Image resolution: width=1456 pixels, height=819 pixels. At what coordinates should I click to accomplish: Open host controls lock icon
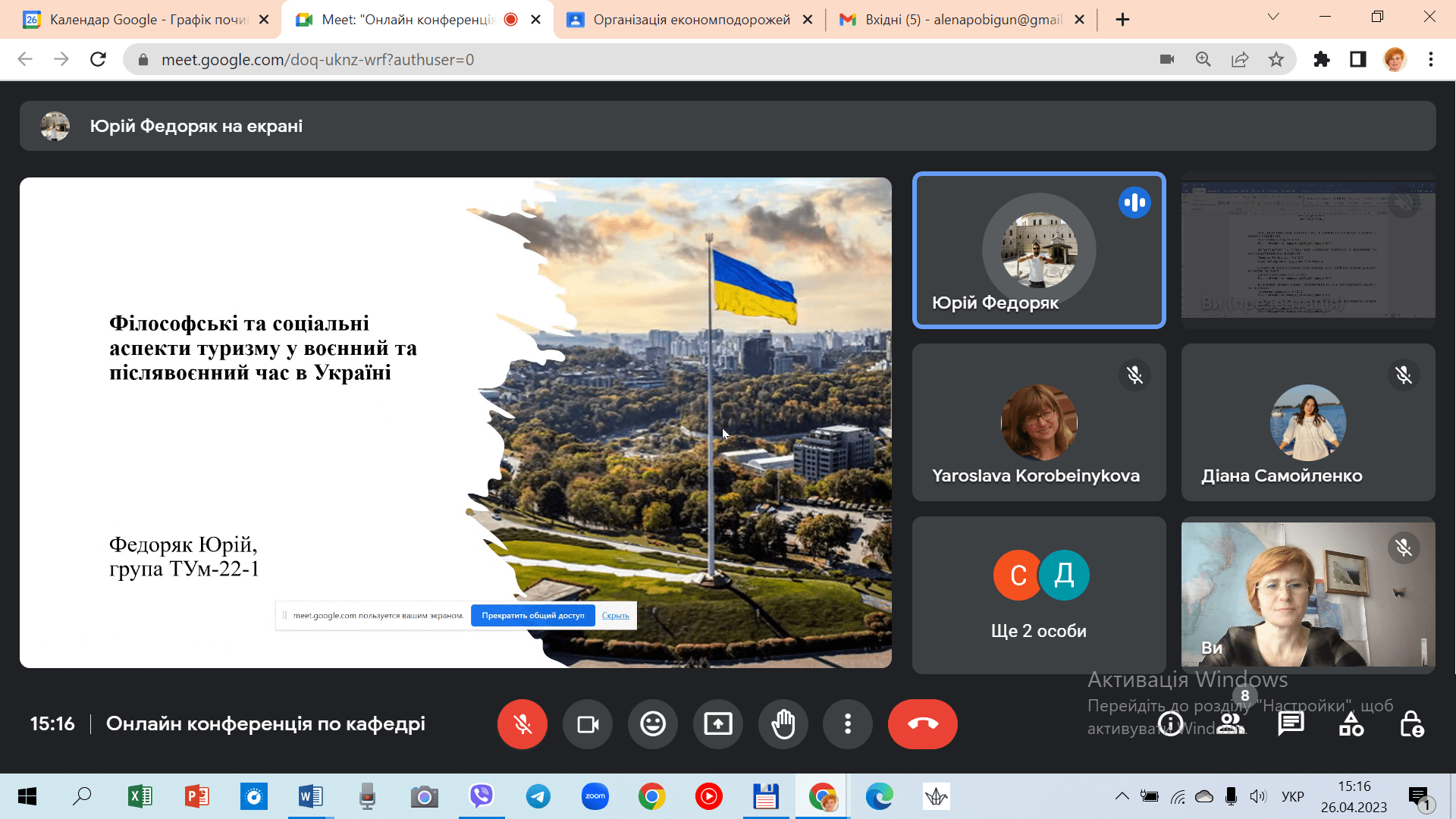(x=1411, y=724)
